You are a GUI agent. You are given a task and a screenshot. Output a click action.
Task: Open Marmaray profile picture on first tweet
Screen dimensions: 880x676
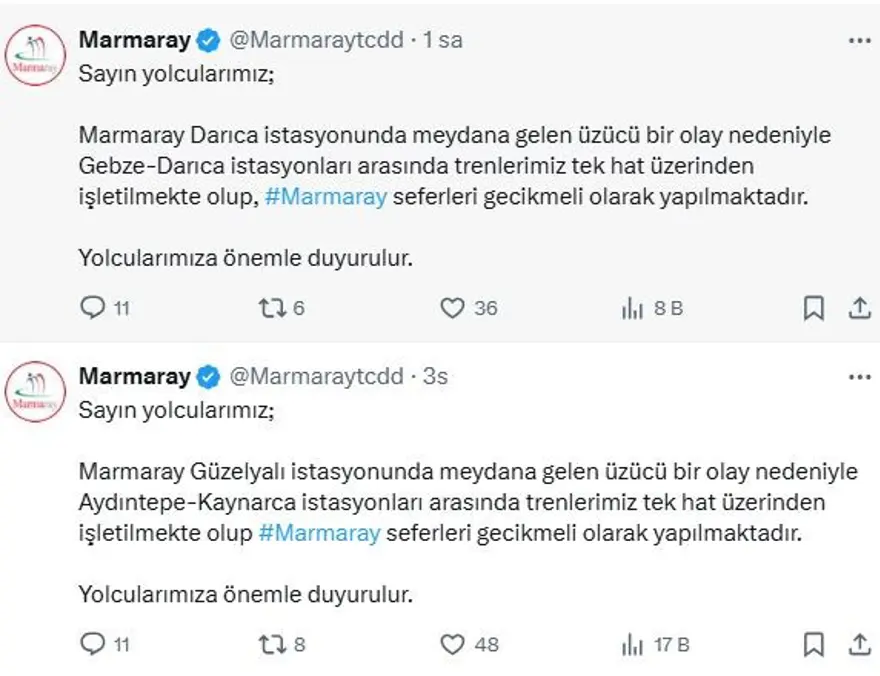point(36,56)
